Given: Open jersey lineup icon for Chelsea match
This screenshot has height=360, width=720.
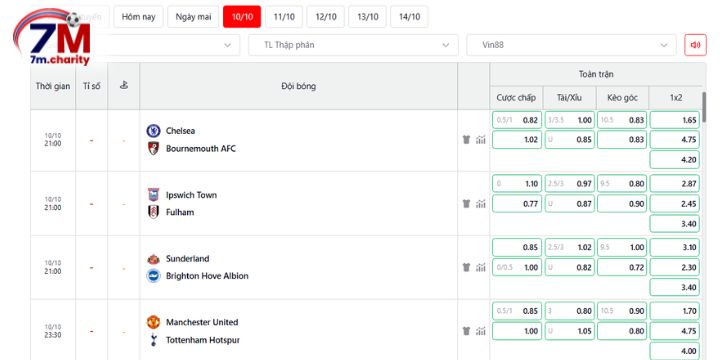Looking at the screenshot, I should point(467,140).
